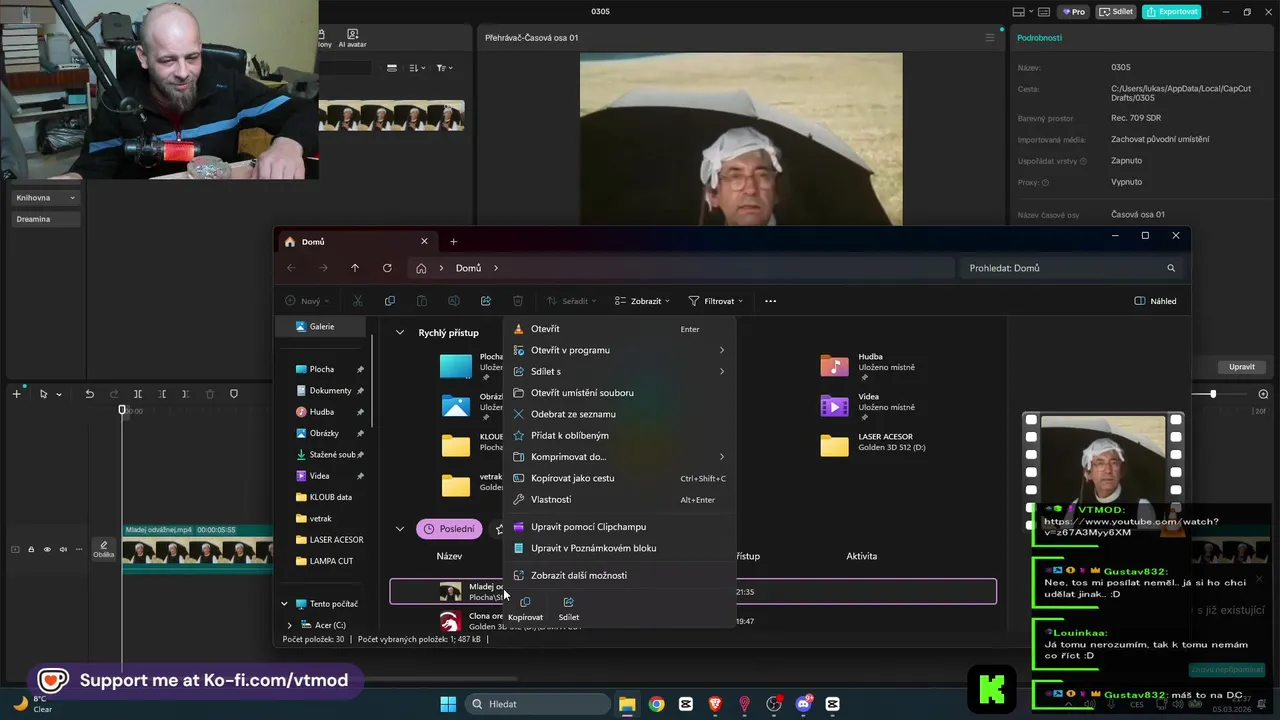
Task: Click the CapCut split clip icon
Action: [x=138, y=394]
